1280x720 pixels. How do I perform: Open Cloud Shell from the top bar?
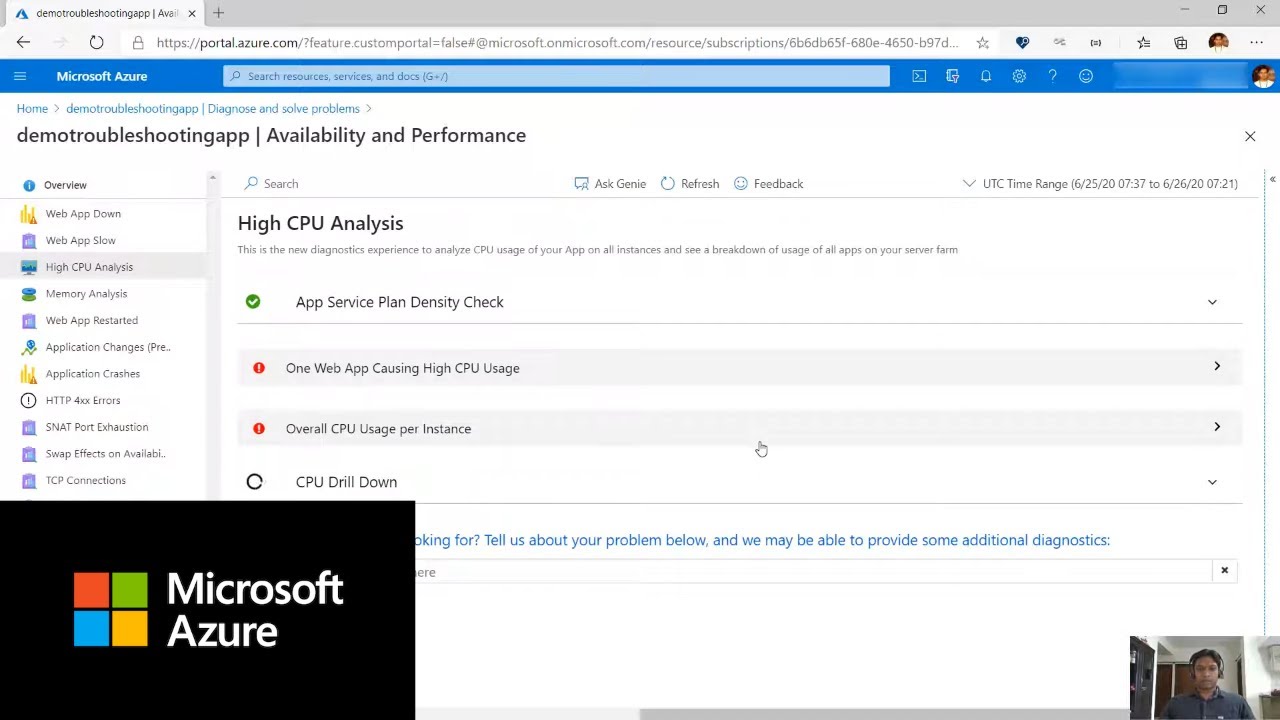pos(919,76)
